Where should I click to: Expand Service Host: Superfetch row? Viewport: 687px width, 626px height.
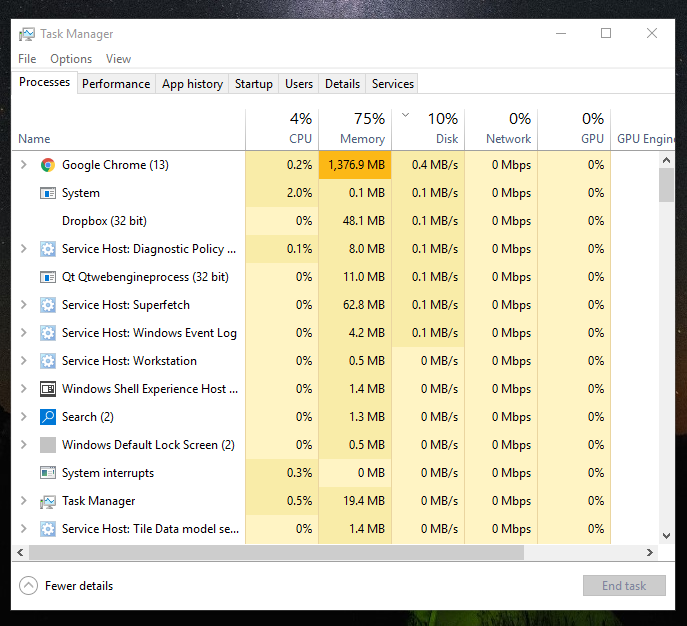click(x=24, y=305)
